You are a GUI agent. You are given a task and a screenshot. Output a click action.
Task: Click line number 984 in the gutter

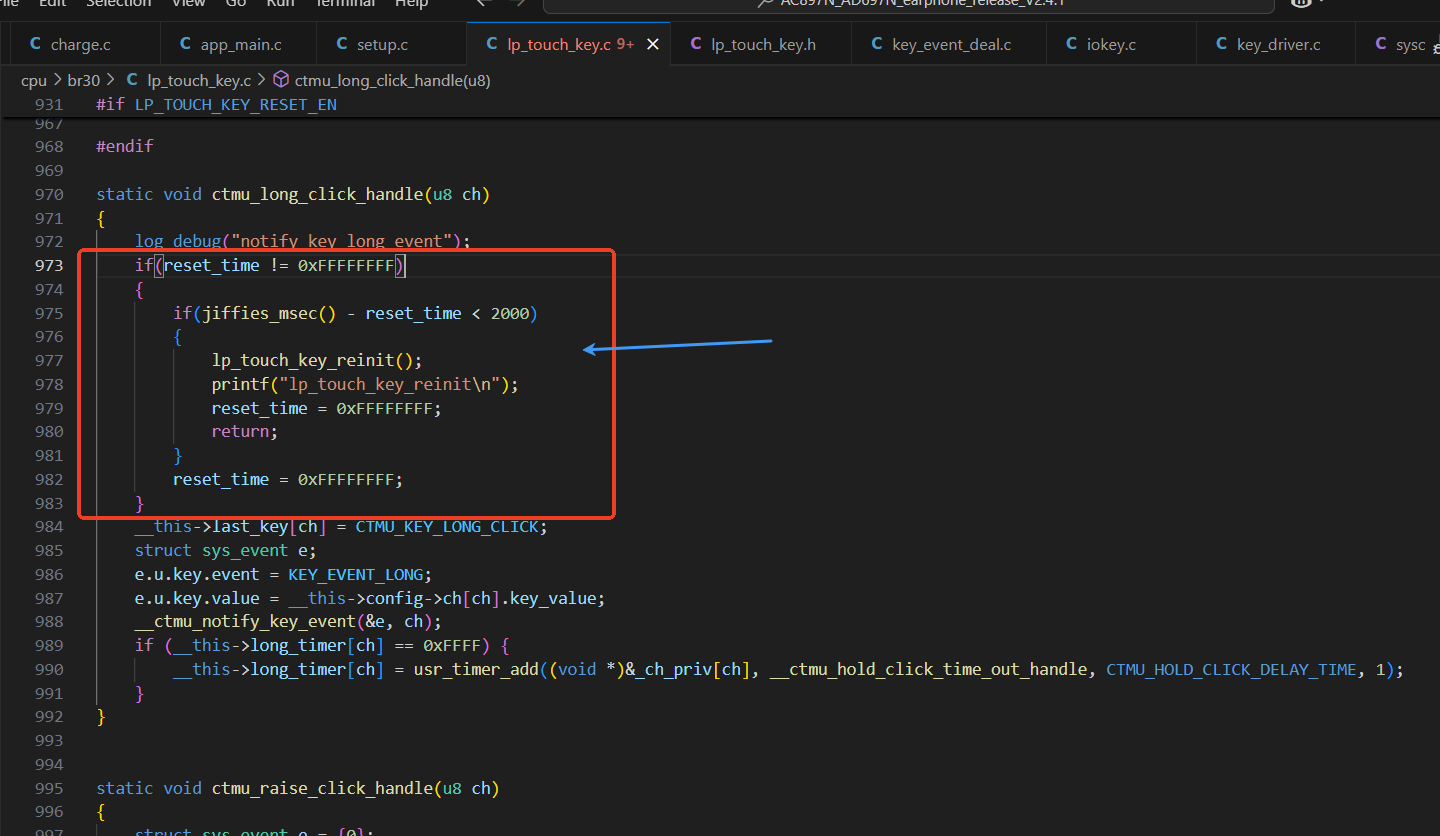pyautogui.click(x=48, y=526)
